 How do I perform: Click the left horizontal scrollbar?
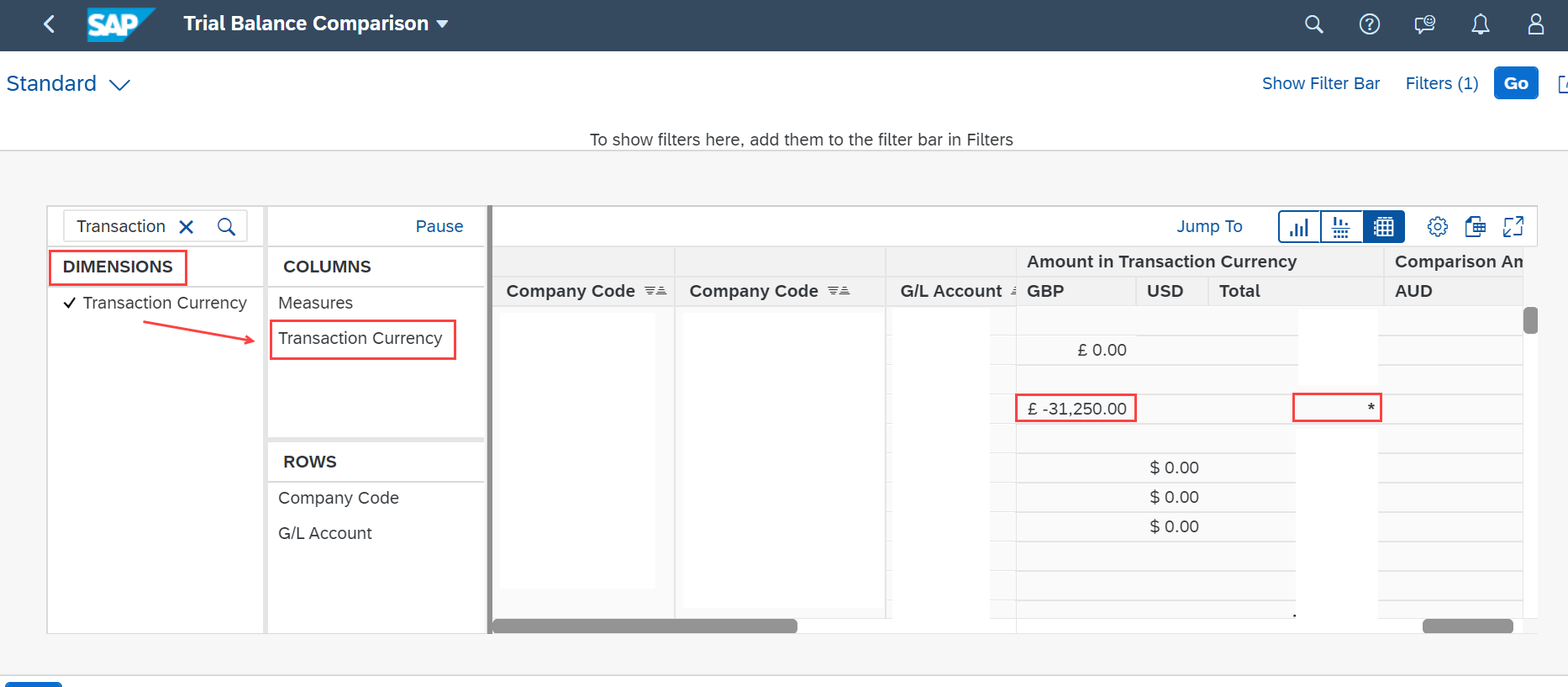645,626
